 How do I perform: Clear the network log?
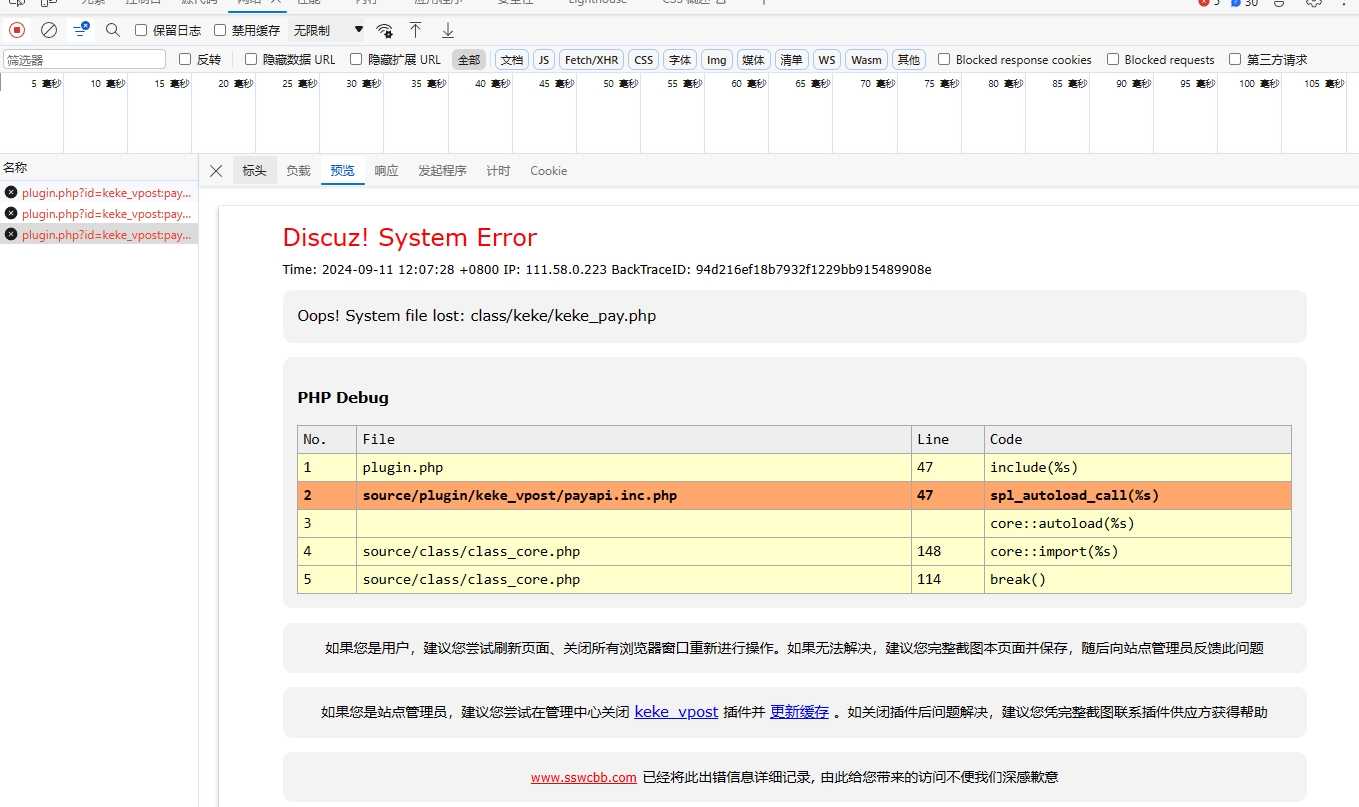pyautogui.click(x=49, y=30)
